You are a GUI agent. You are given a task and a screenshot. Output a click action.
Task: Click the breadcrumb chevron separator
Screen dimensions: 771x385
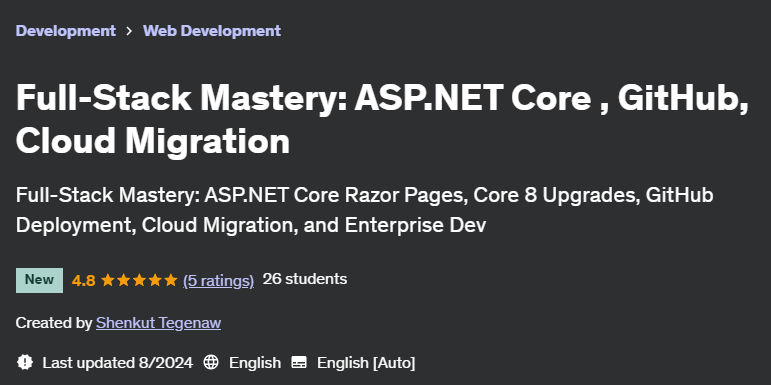129,31
